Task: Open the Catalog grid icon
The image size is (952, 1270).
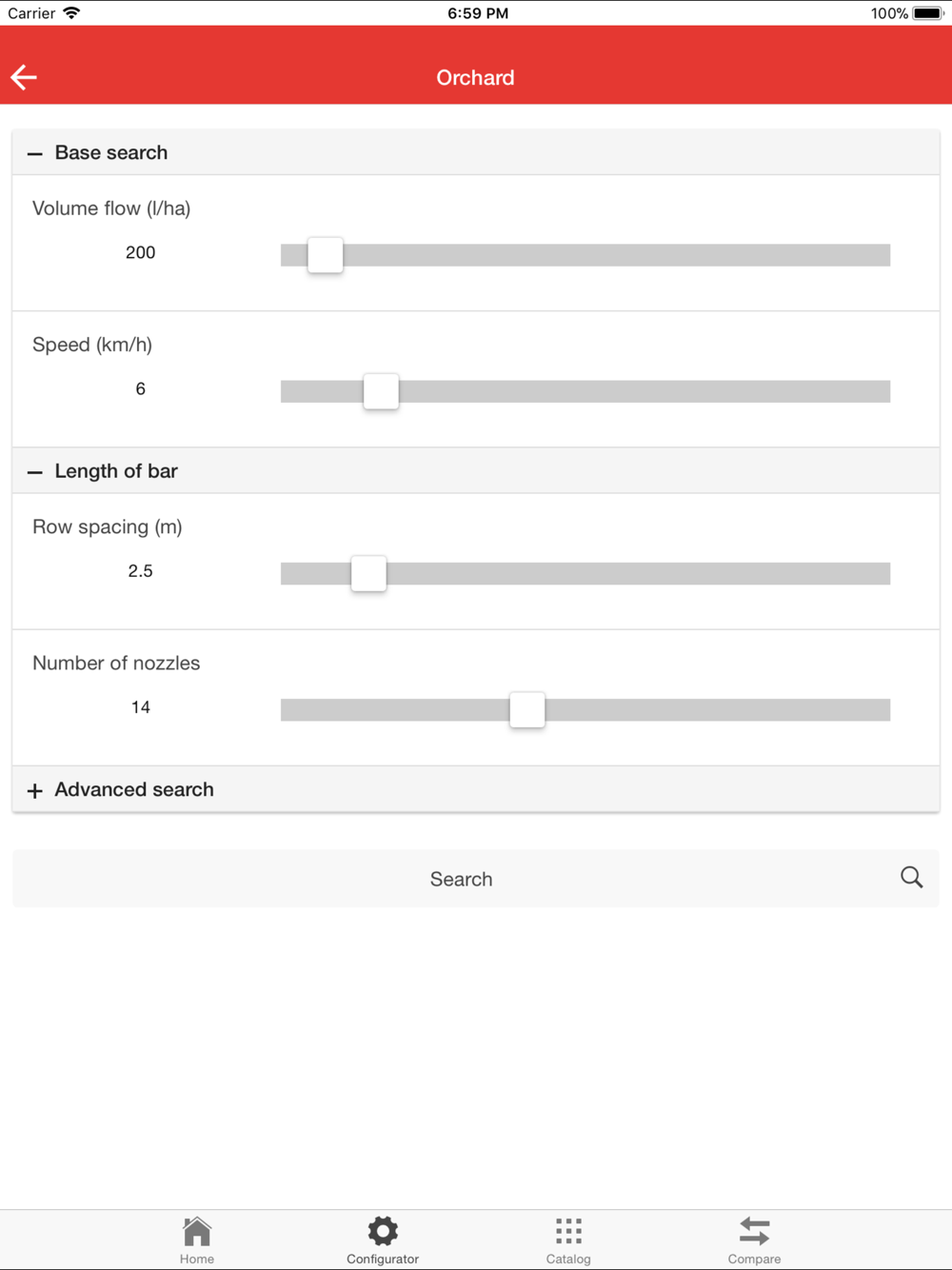Action: pos(568,1232)
